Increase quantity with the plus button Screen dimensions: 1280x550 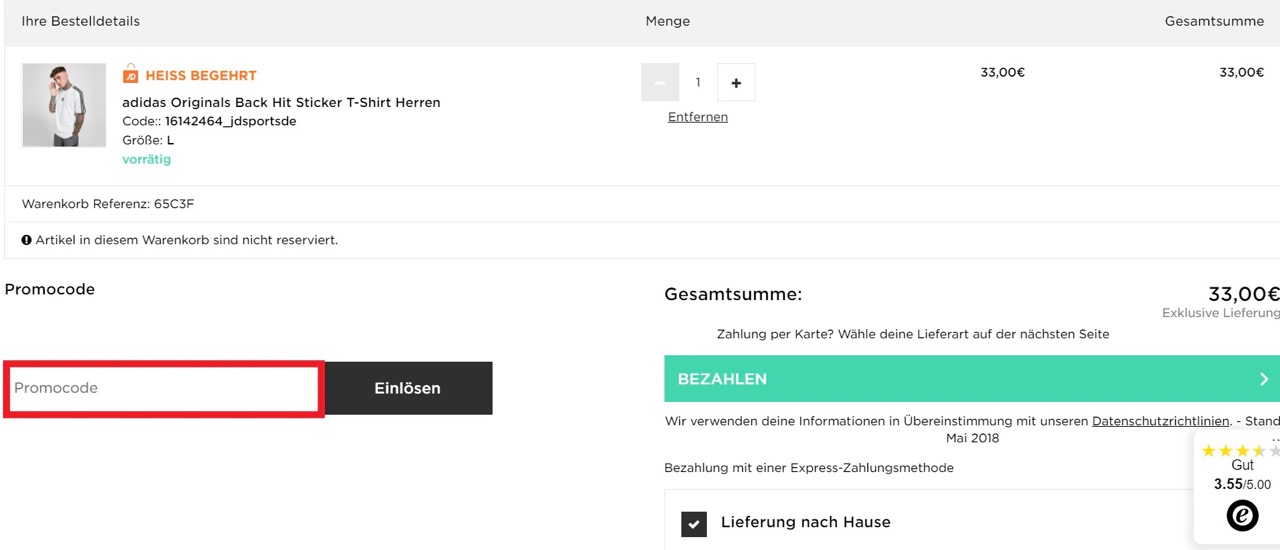coord(736,82)
